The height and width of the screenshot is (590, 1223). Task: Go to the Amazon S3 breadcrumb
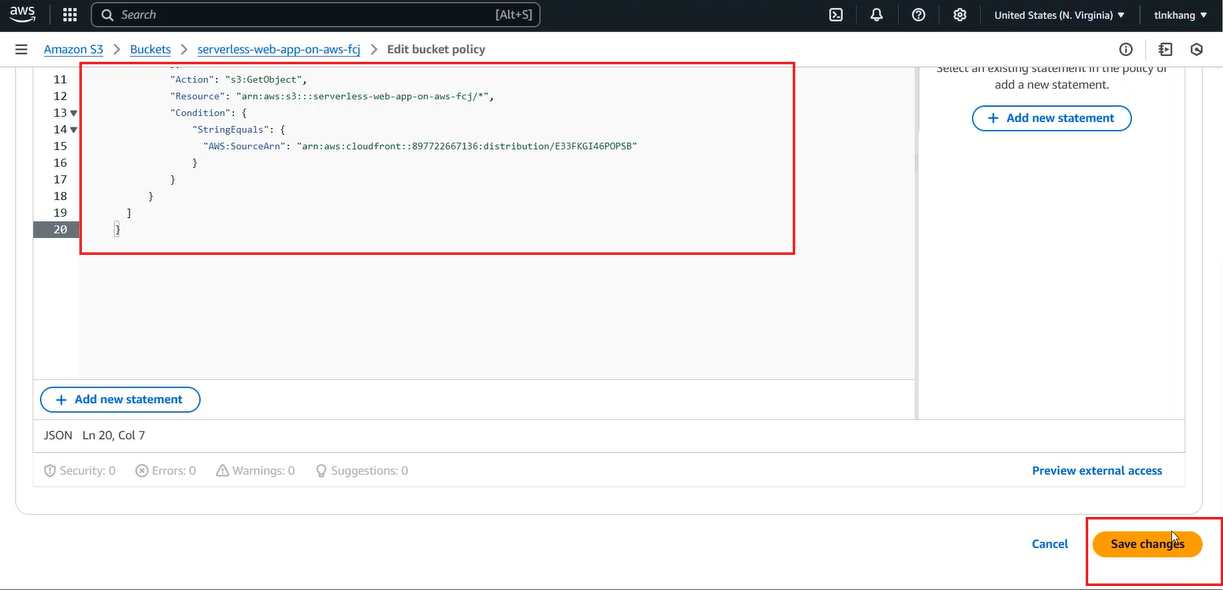click(x=73, y=49)
